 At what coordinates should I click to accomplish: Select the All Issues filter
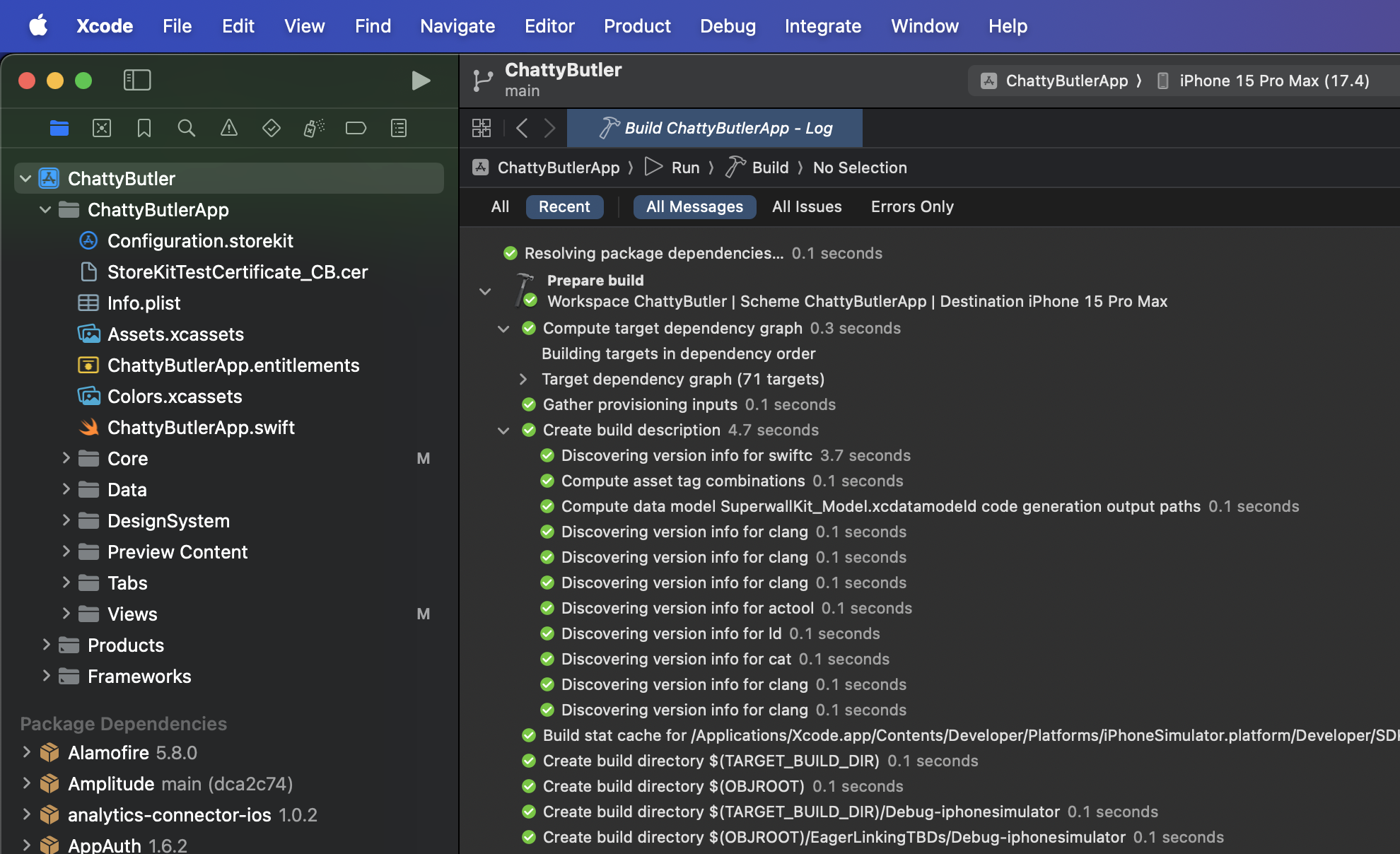807,207
